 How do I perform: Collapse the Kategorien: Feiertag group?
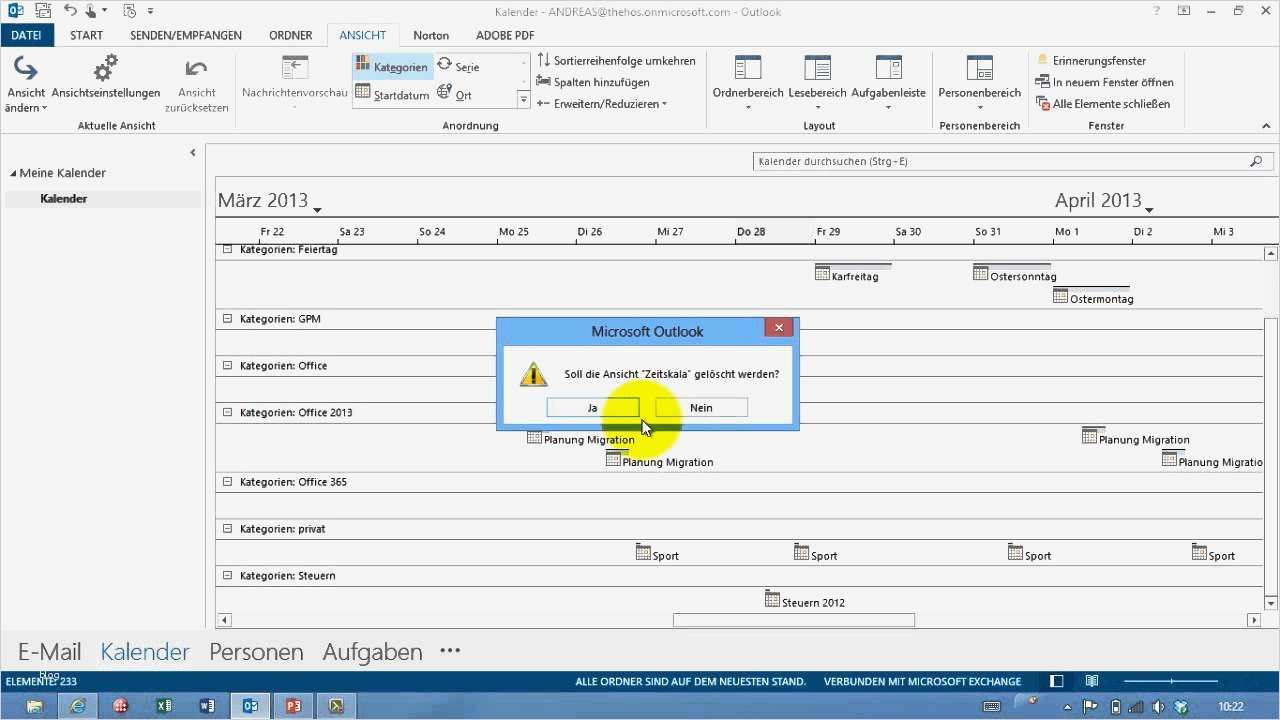[x=229, y=249]
